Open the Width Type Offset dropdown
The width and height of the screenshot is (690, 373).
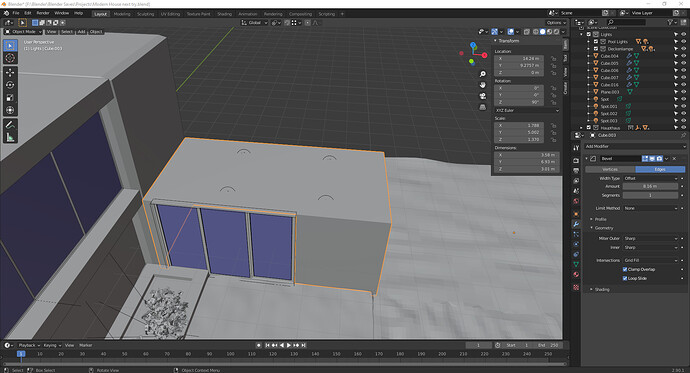[x=650, y=179]
